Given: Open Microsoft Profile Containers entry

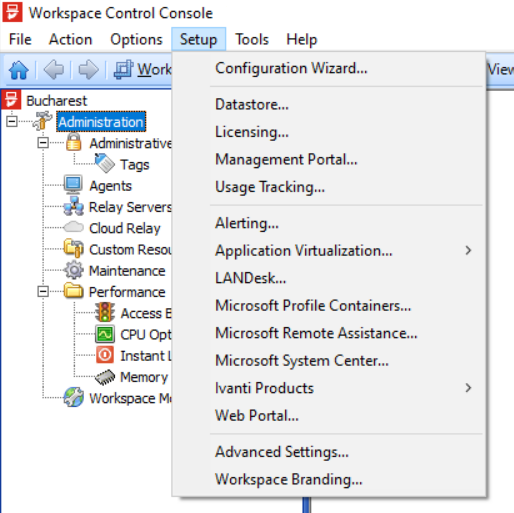Looking at the screenshot, I should [329, 306].
